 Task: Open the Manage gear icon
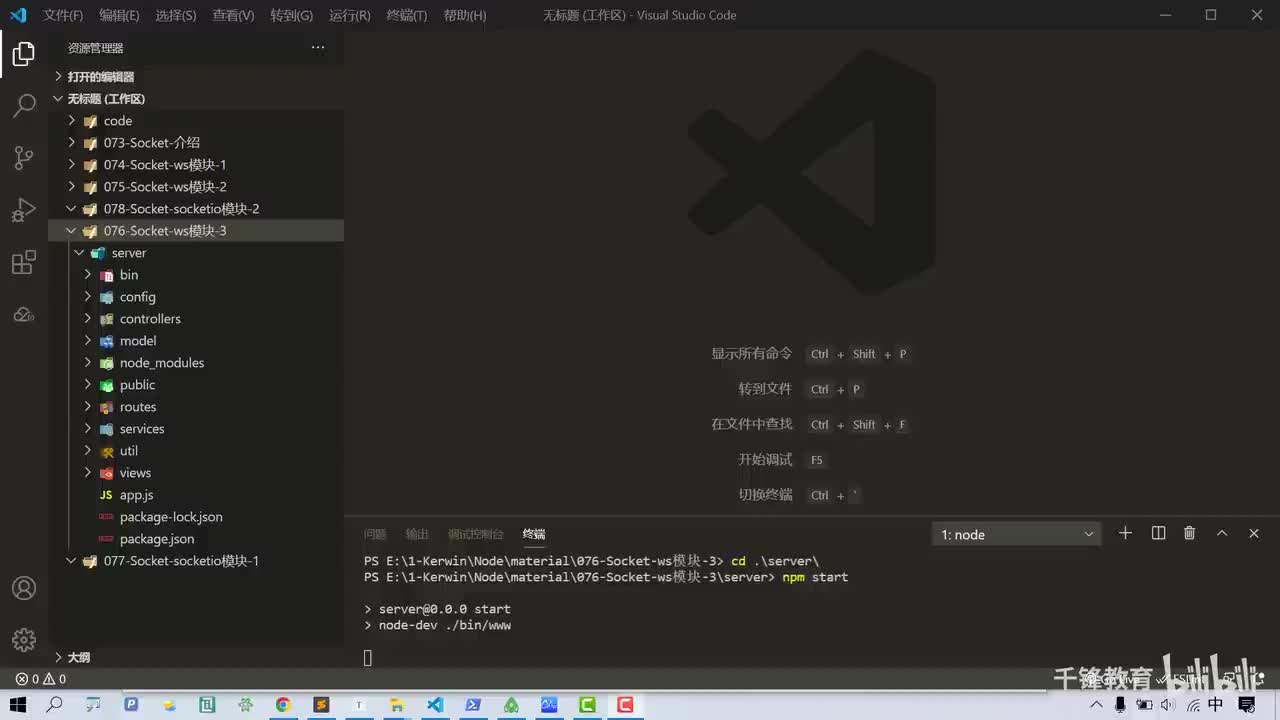[24, 640]
